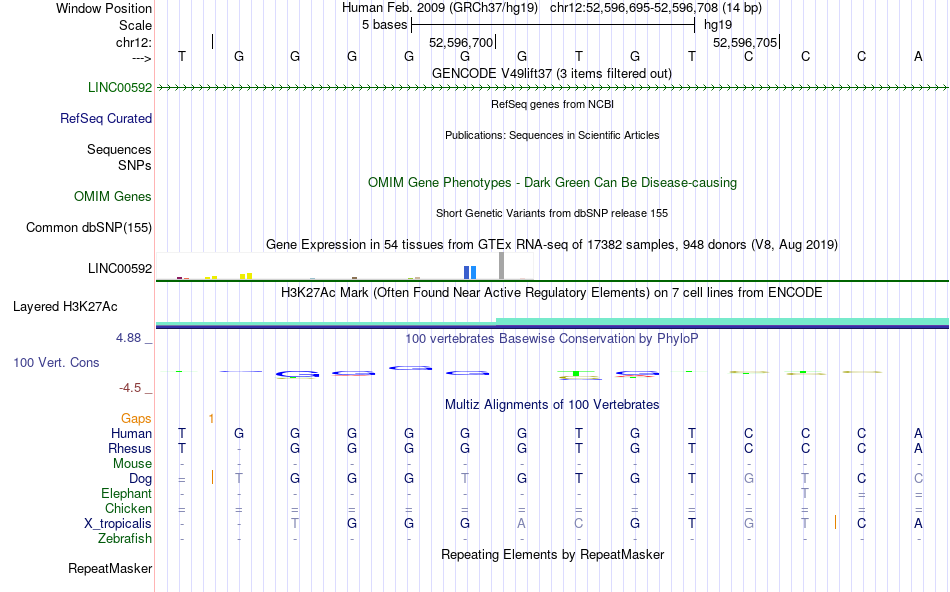Click the 100 Vert. Cons track label
Viewport: 950px width, 592px height.
pos(56,362)
